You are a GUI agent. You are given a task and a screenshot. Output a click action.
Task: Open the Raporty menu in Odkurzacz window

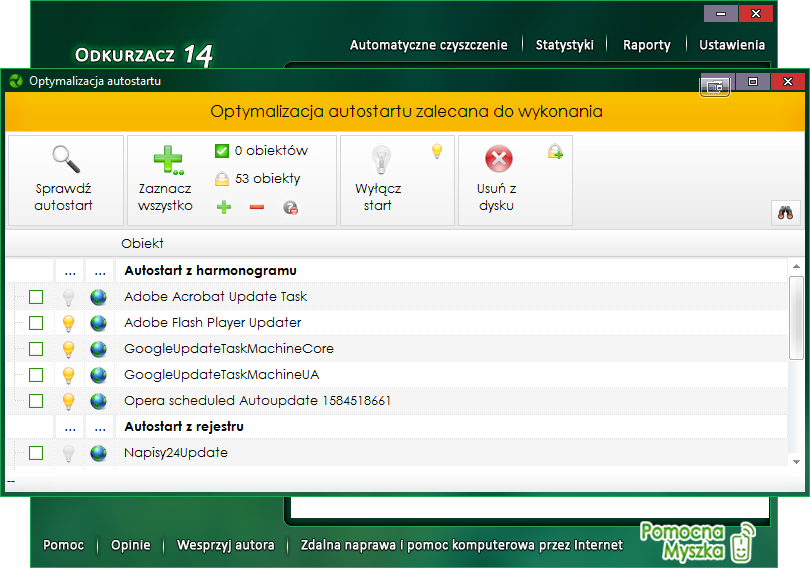pyautogui.click(x=646, y=45)
